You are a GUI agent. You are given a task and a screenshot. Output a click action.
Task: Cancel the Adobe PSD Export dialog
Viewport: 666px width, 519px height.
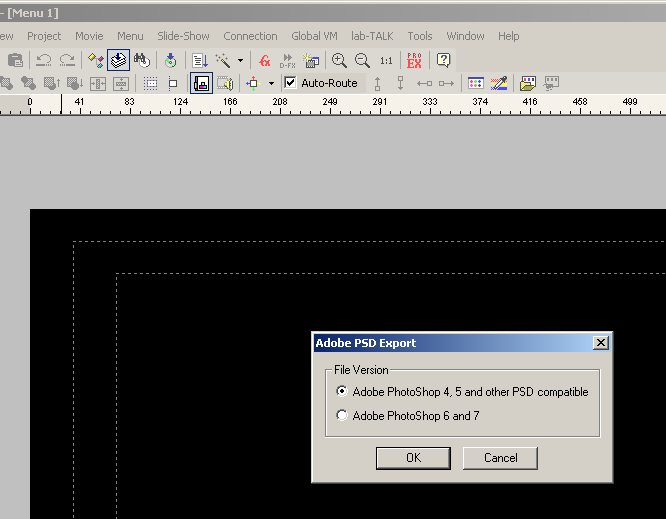pos(500,458)
